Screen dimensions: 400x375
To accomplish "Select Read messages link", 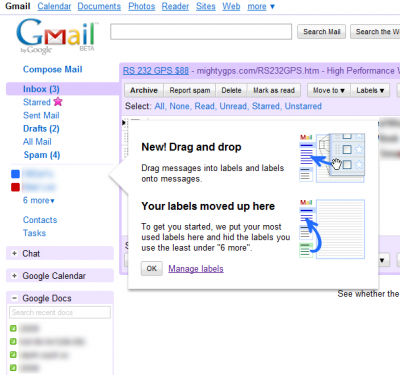I will click(205, 106).
